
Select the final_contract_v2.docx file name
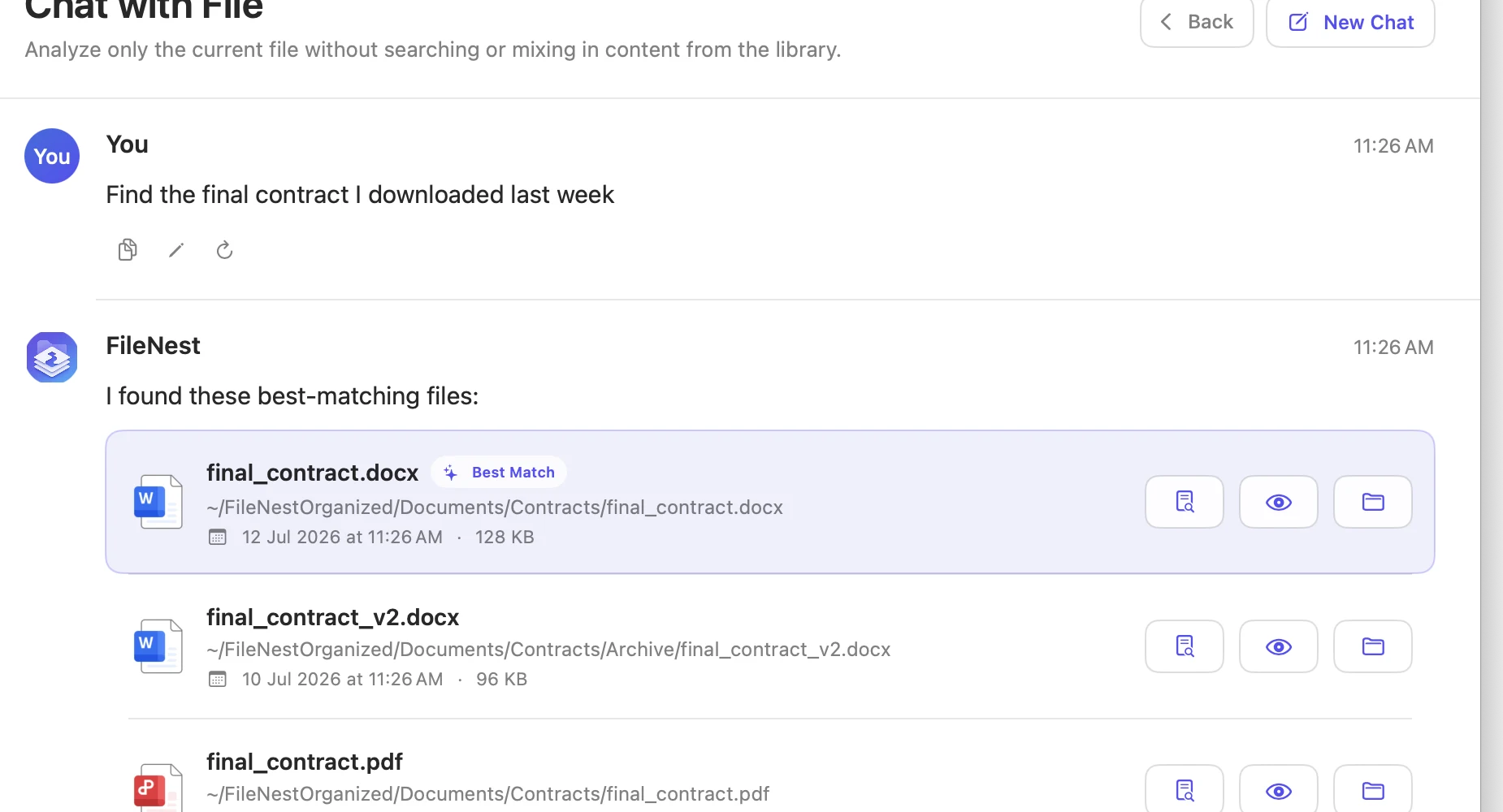tap(332, 617)
